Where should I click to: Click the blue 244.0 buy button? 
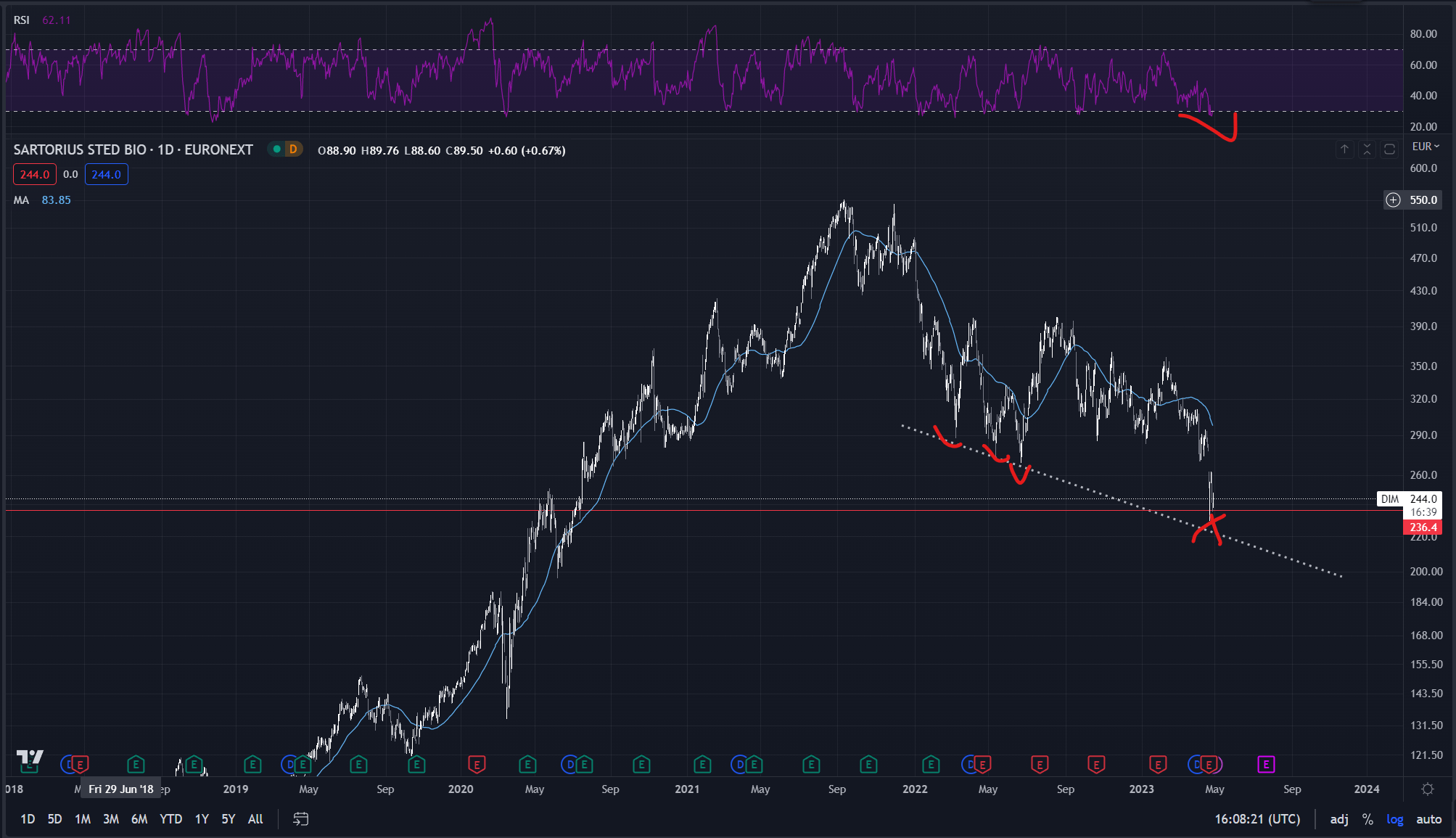click(107, 174)
